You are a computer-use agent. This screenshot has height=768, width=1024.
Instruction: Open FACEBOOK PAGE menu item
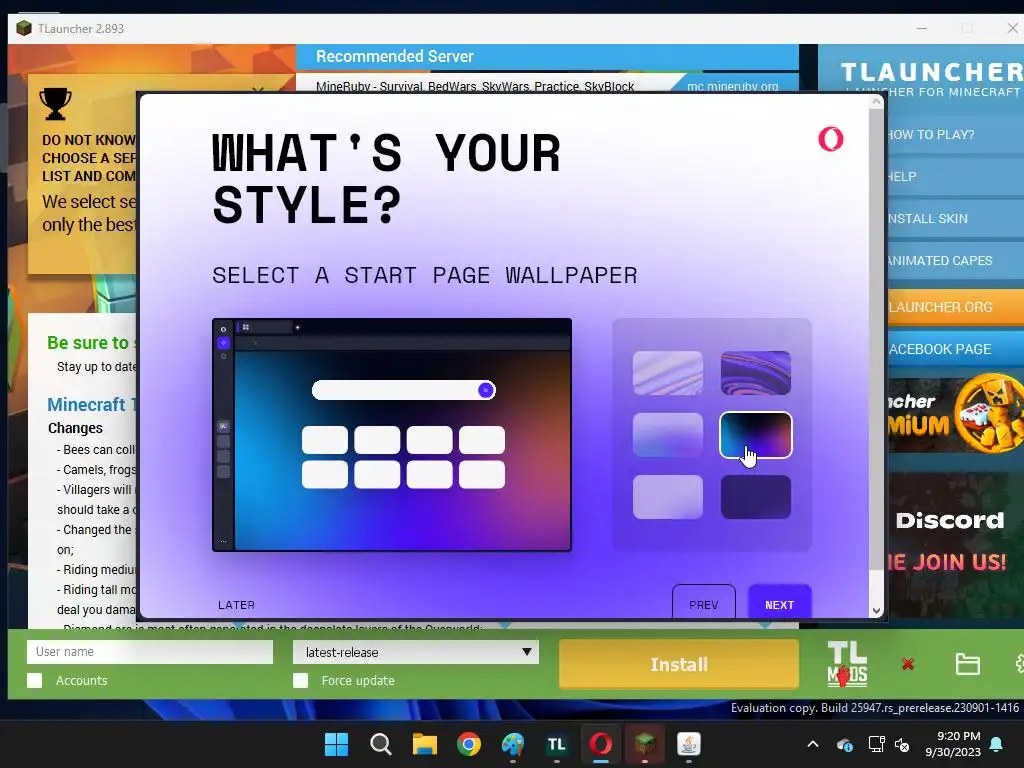[x=955, y=349]
